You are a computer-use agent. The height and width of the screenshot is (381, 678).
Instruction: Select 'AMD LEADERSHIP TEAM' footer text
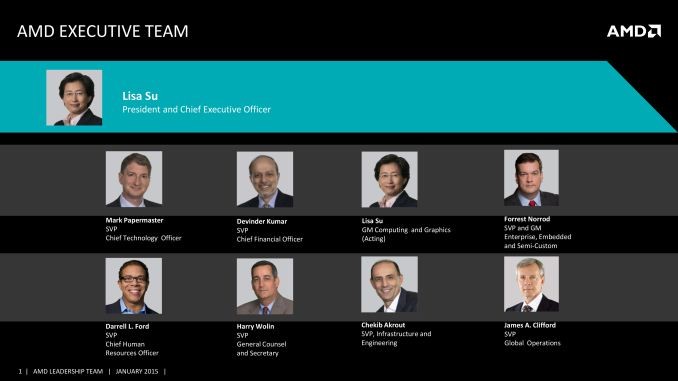[68, 371]
